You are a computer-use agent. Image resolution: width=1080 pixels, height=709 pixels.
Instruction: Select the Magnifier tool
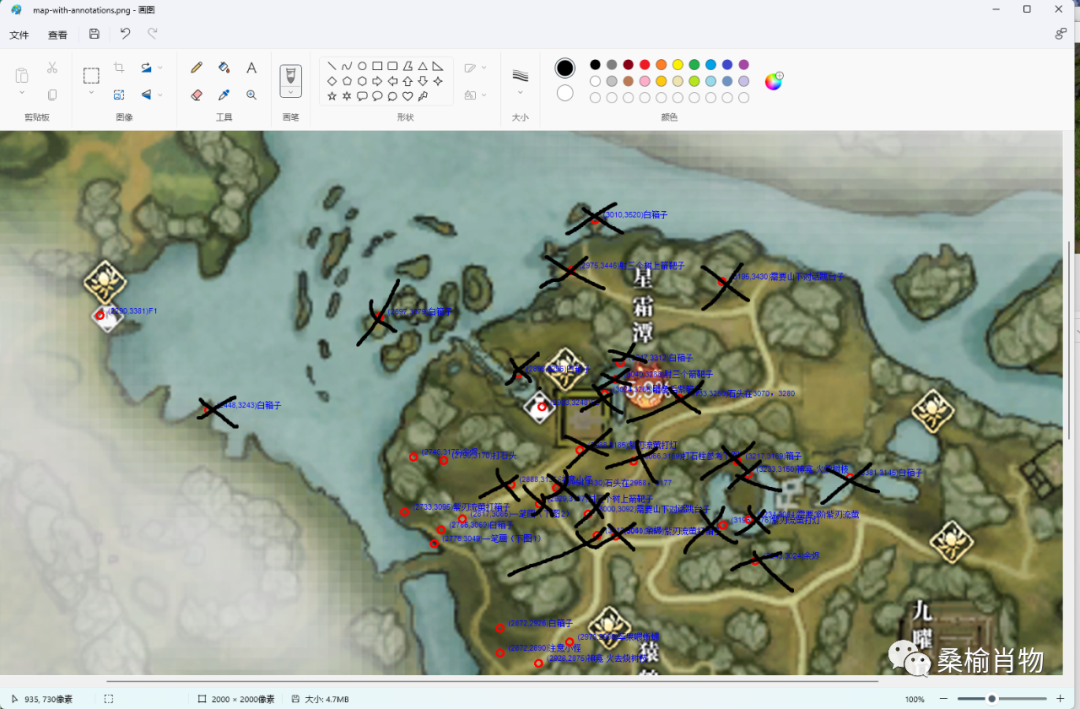tap(251, 95)
